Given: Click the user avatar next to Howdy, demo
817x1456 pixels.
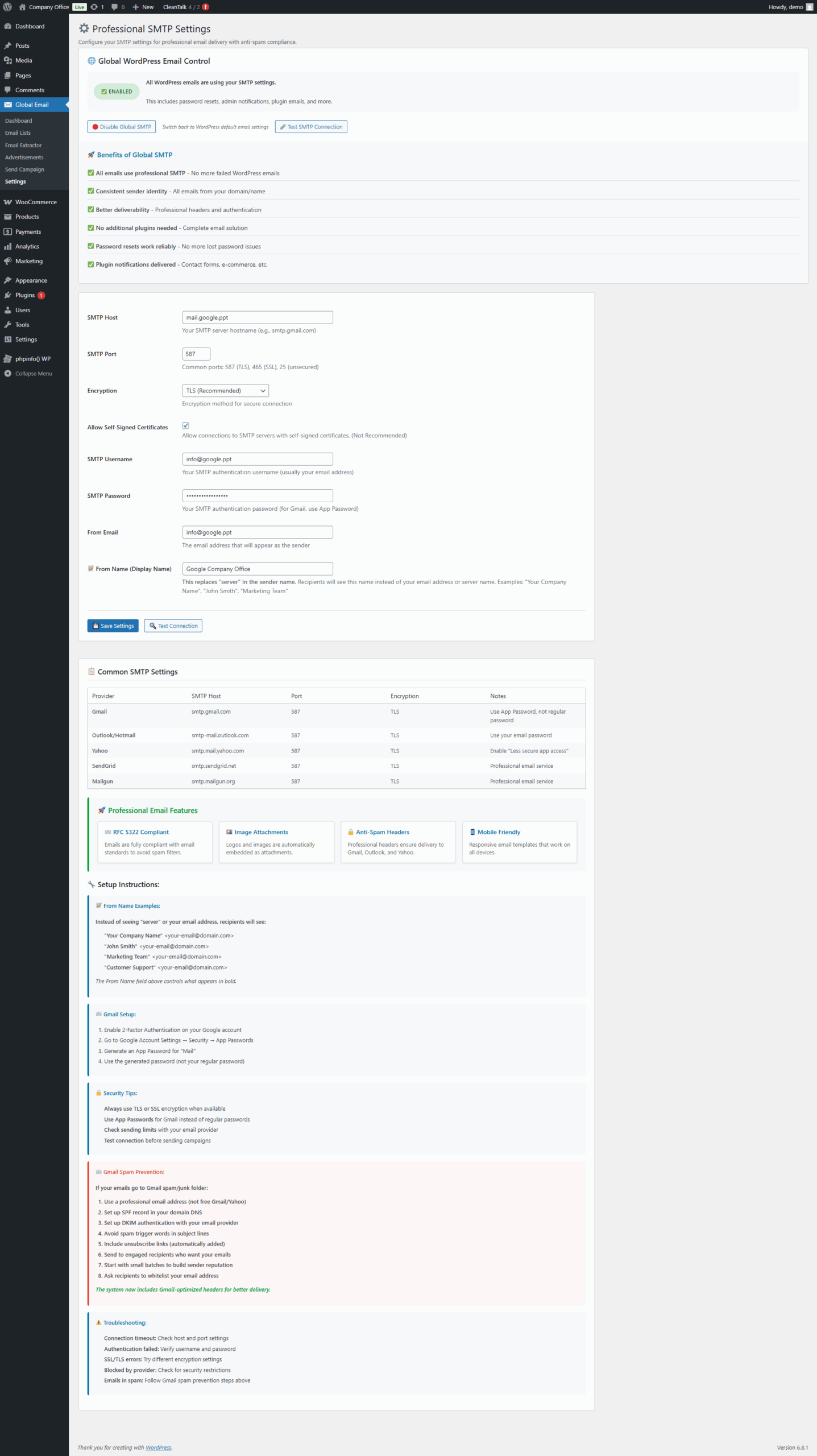Looking at the screenshot, I should [x=809, y=7].
